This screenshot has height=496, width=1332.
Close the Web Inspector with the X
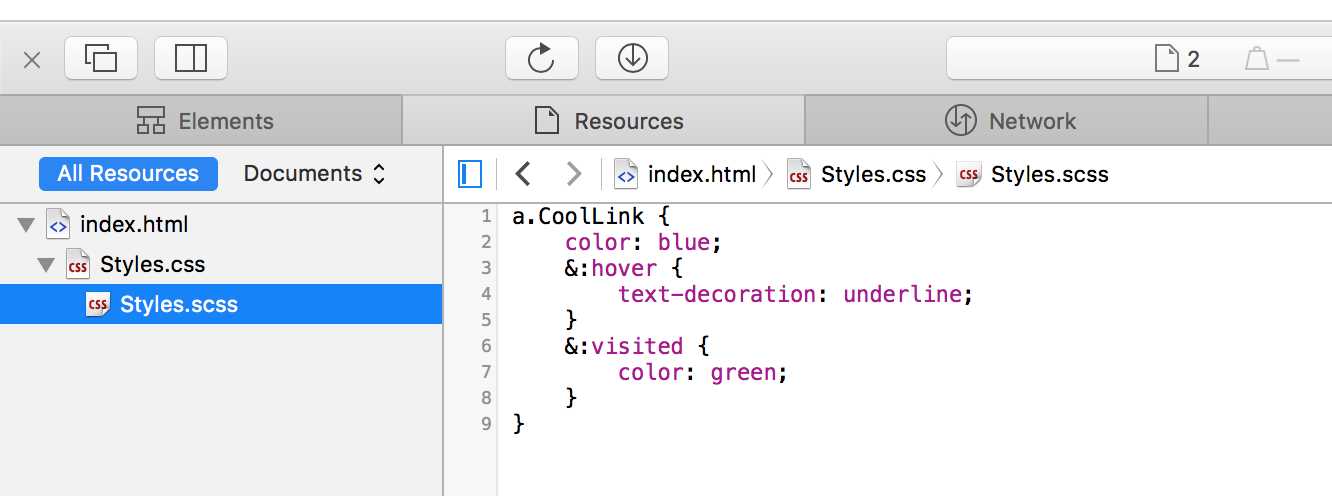click(32, 60)
